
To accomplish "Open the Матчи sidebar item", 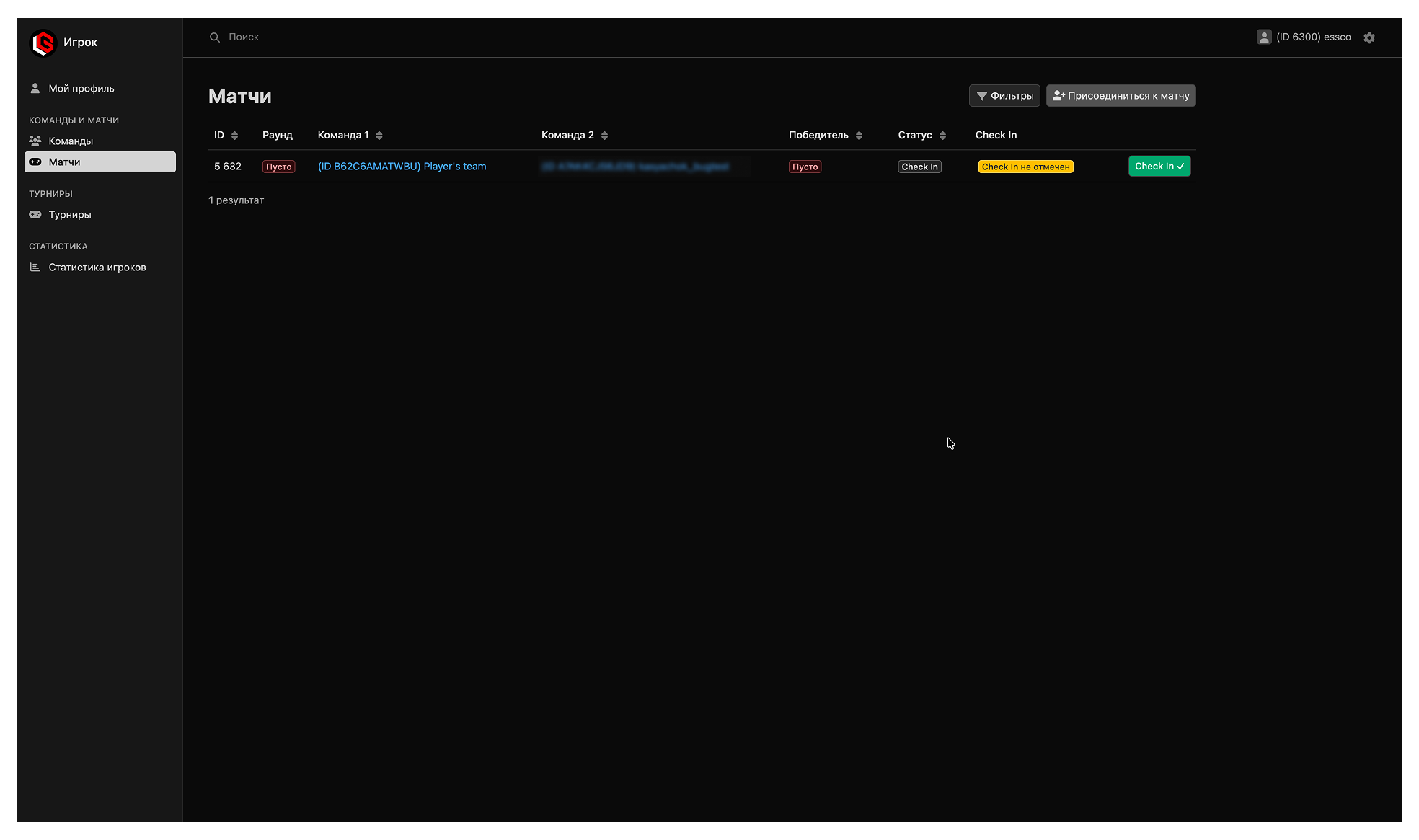I will click(x=100, y=162).
